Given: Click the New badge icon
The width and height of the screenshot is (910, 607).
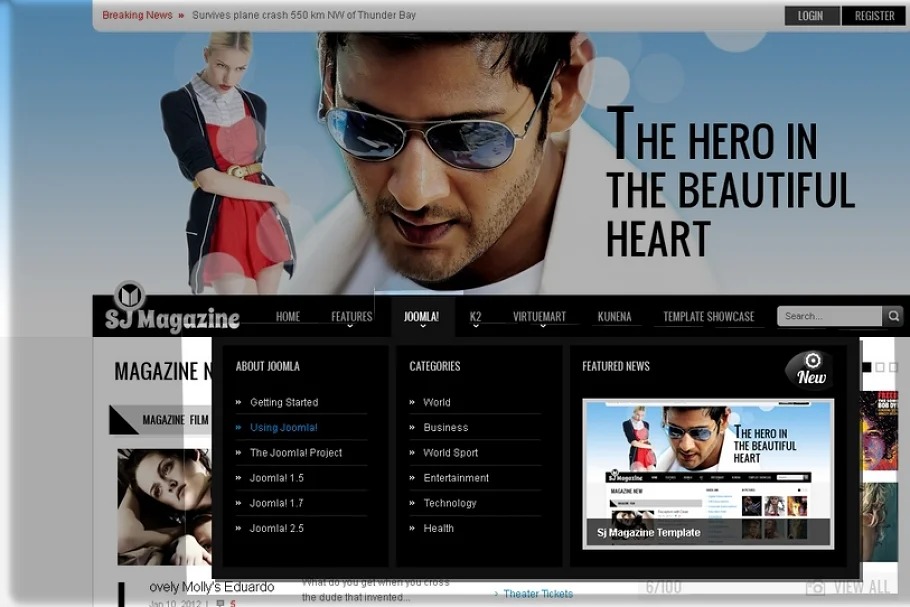Looking at the screenshot, I should (x=809, y=369).
